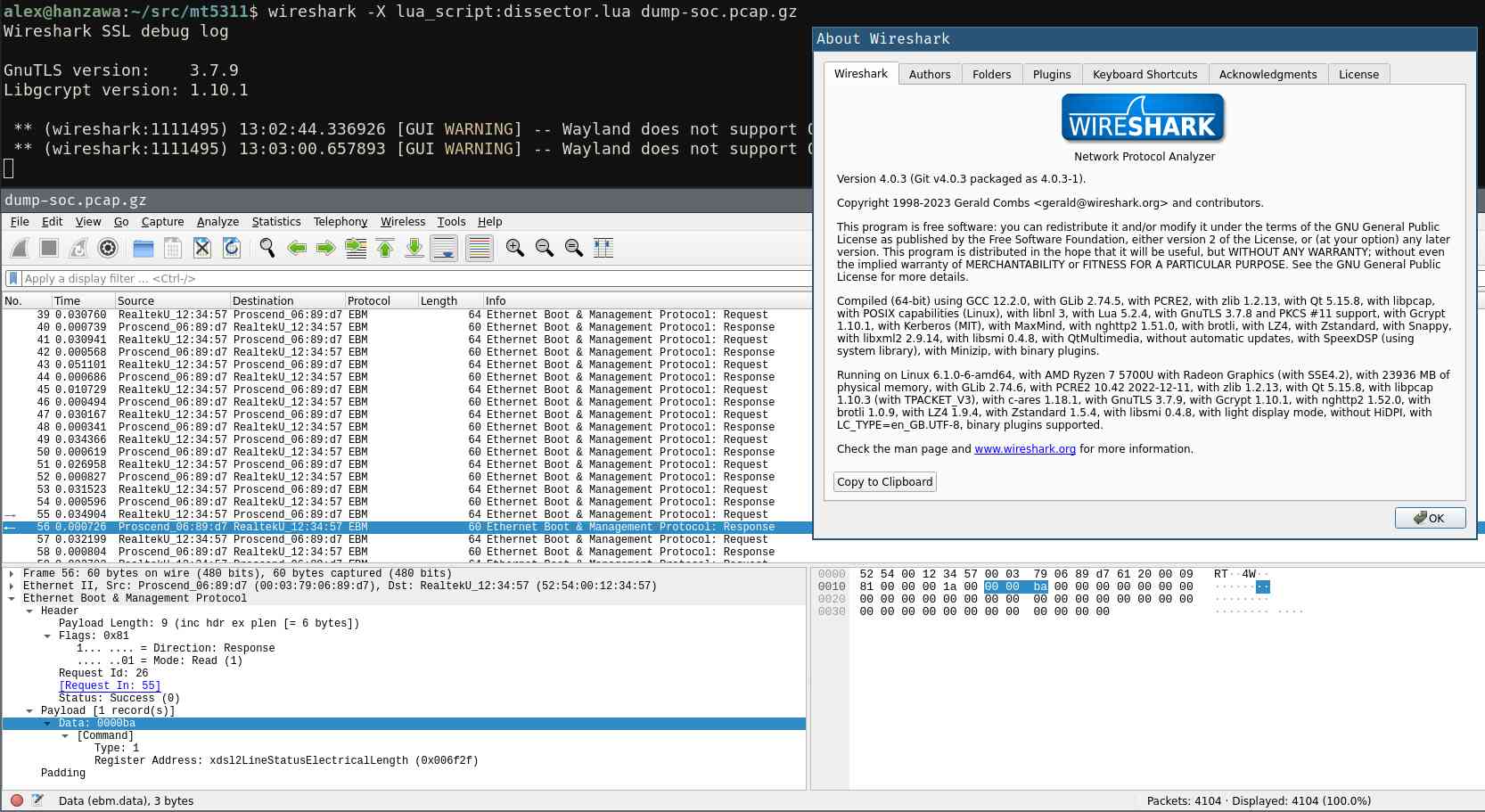Click the capture file properties pencil icon
The image size is (1485, 812).
pos(37,800)
